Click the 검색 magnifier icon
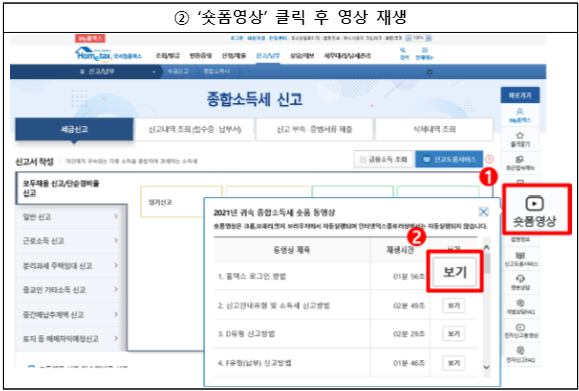The height and width of the screenshot is (391, 579). click(404, 53)
